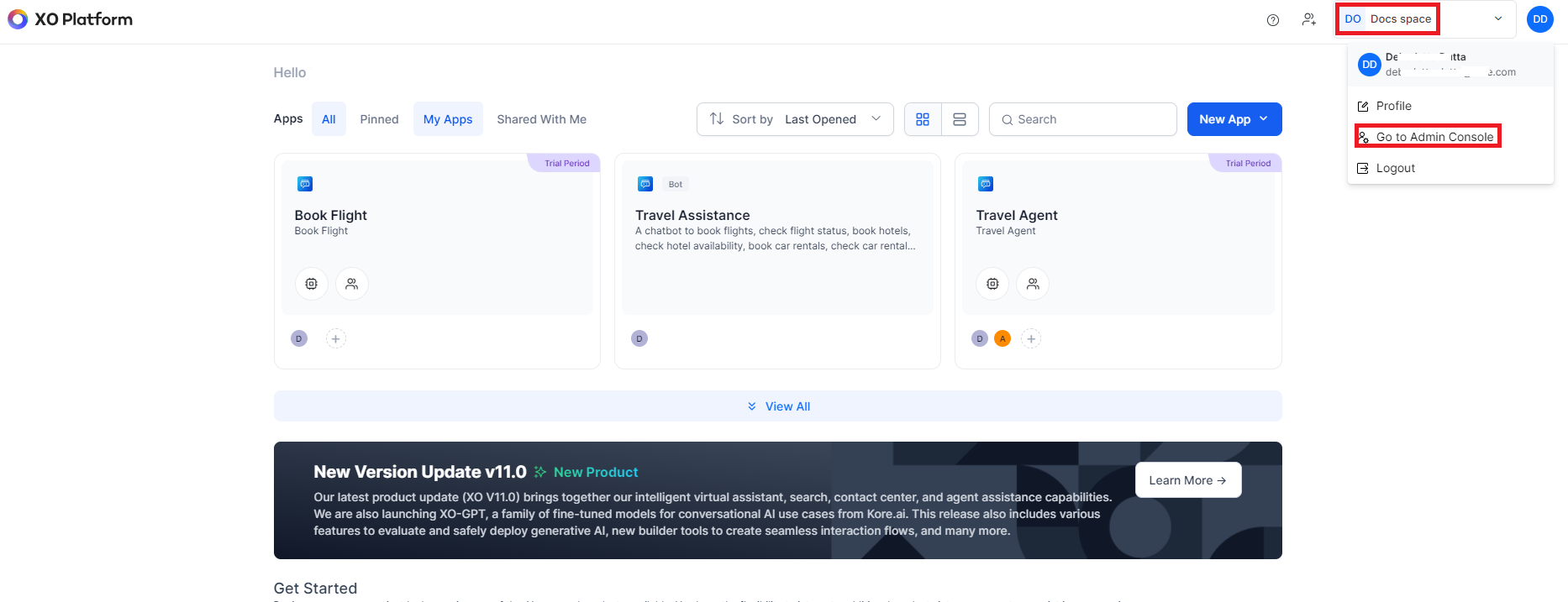Open the Sort by Last Opened dropdown
Image resolution: width=1568 pixels, height=602 pixels.
click(794, 119)
